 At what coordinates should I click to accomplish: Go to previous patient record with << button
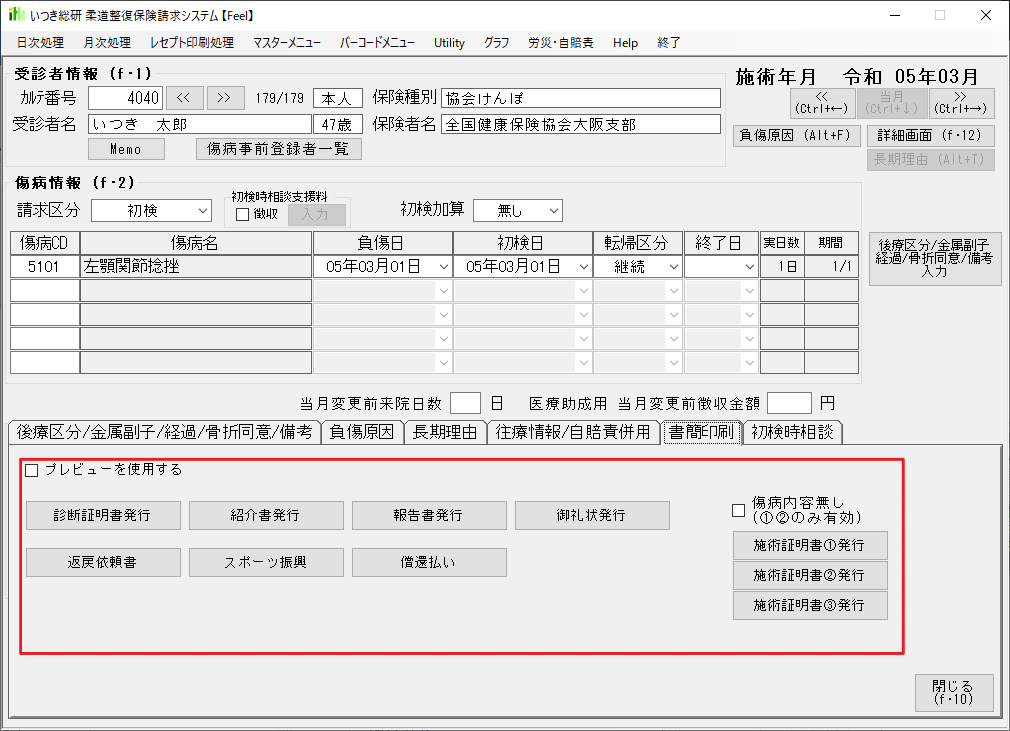184,97
